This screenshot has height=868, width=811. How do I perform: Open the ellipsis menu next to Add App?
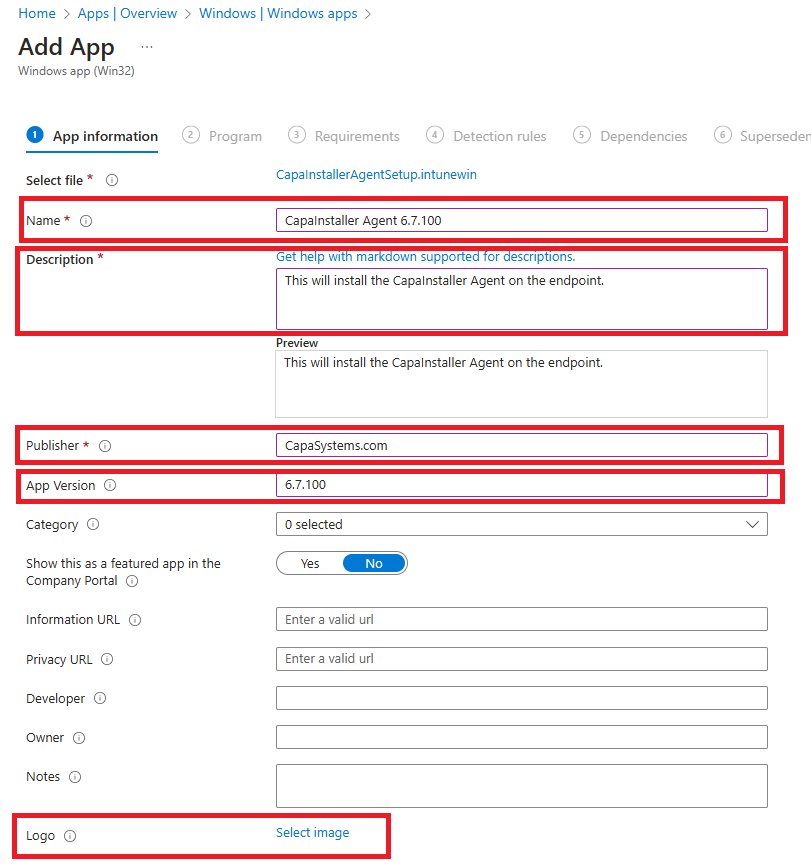[x=147, y=47]
